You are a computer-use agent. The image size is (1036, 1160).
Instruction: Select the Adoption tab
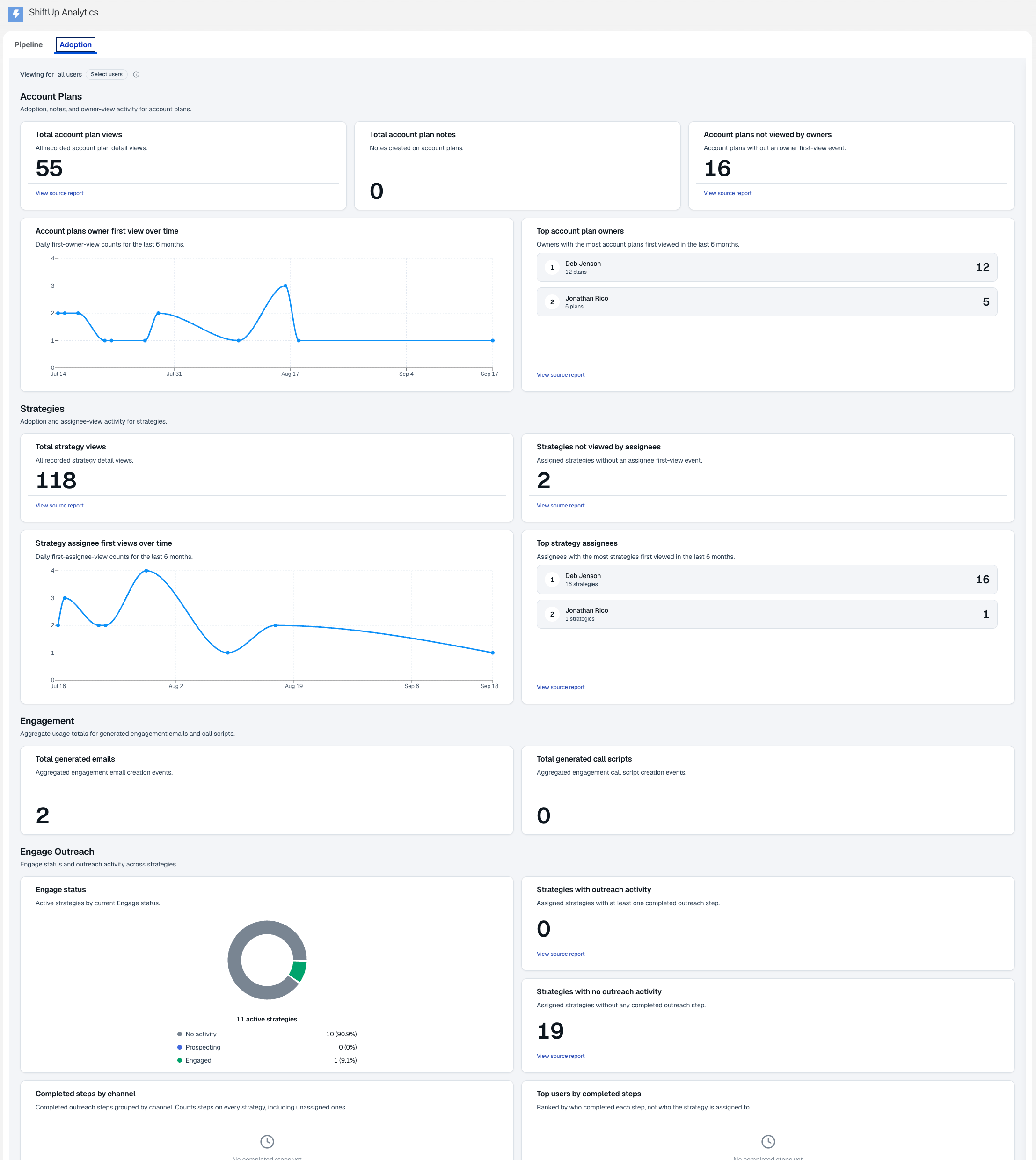76,44
